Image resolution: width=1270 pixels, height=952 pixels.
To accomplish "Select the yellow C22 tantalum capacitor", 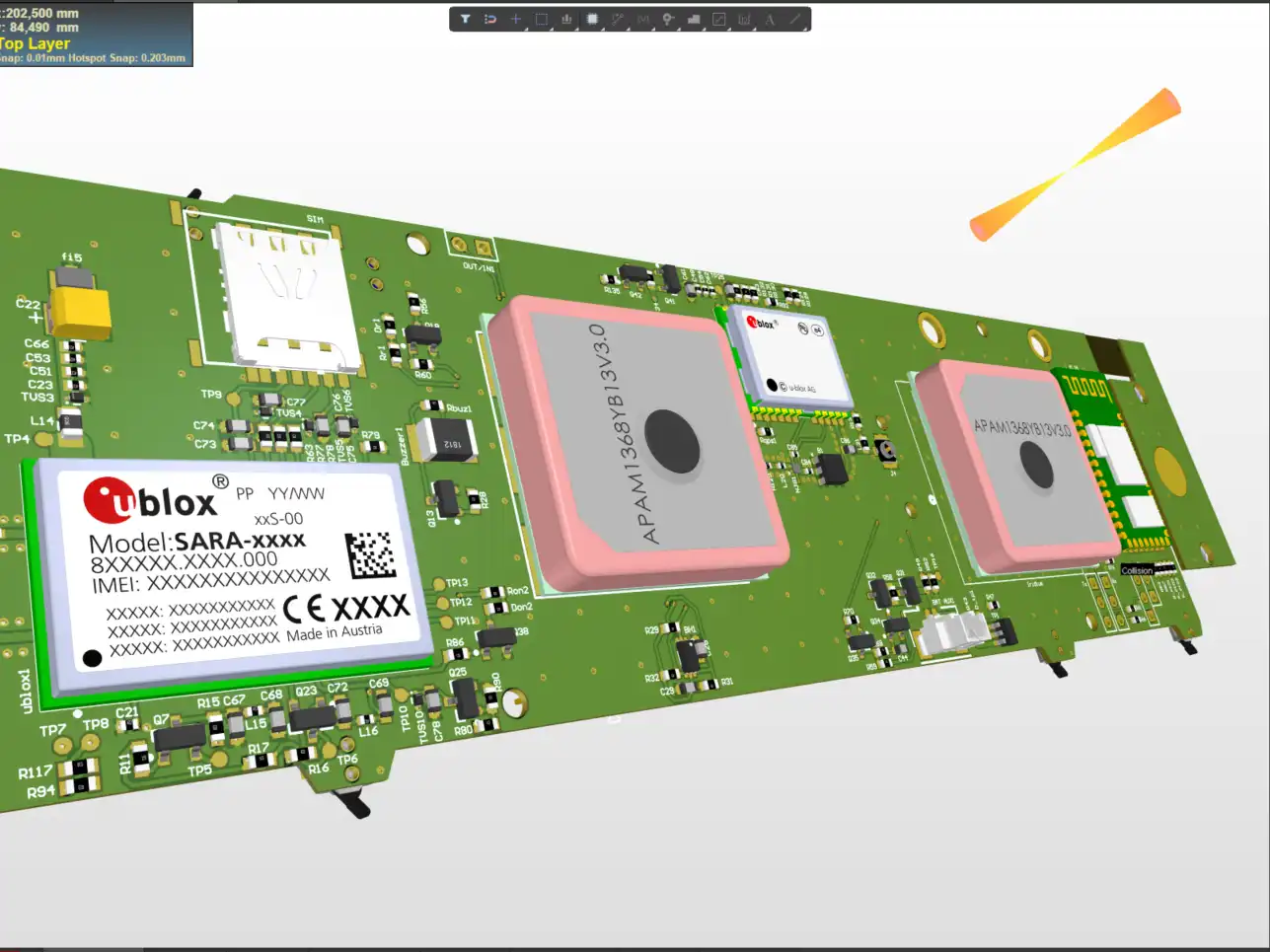I will tap(80, 312).
